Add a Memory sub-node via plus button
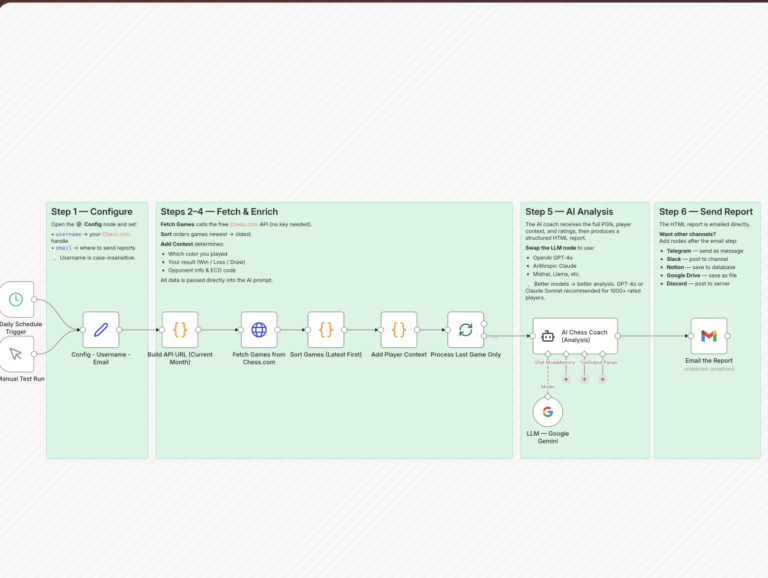The image size is (768, 578). click(x=566, y=379)
